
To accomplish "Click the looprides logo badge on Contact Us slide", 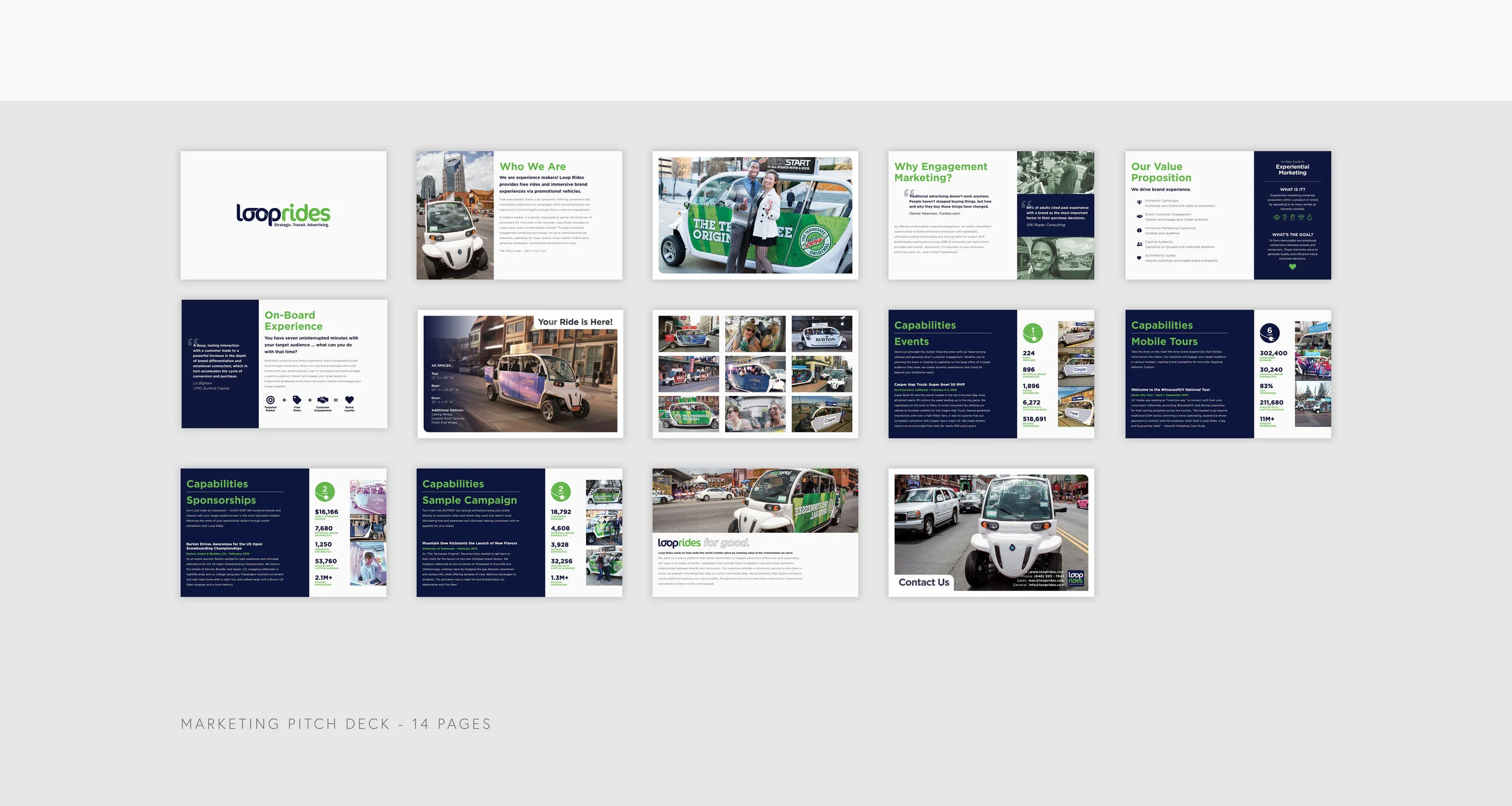I will pos(1076,579).
